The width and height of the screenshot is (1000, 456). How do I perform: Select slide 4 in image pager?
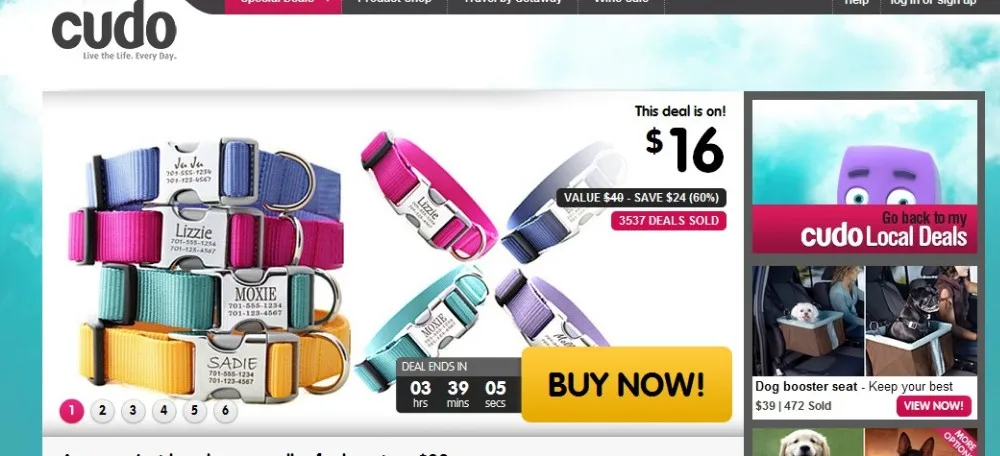[164, 411]
